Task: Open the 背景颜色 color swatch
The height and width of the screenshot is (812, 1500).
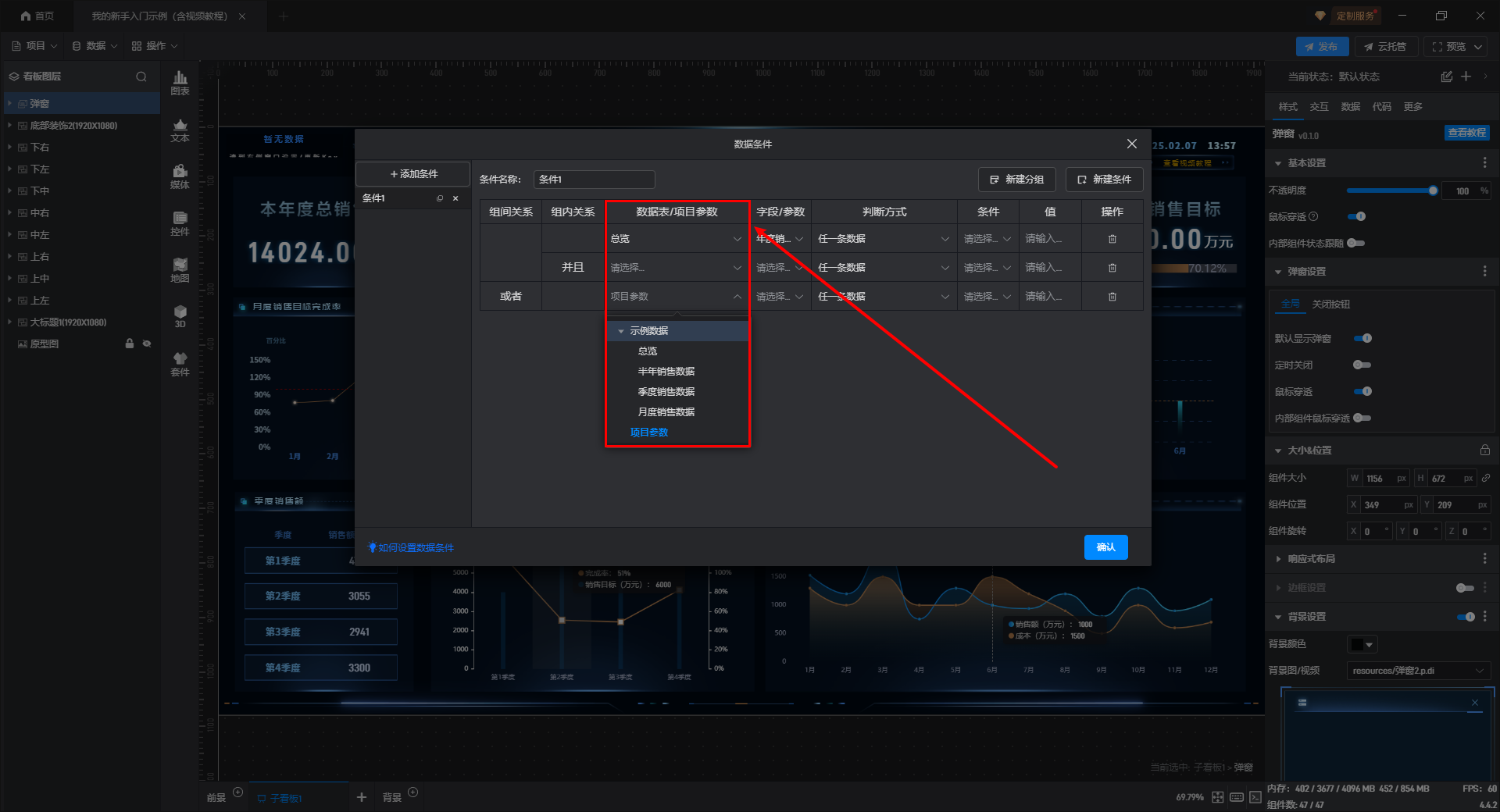Action: [x=1362, y=644]
